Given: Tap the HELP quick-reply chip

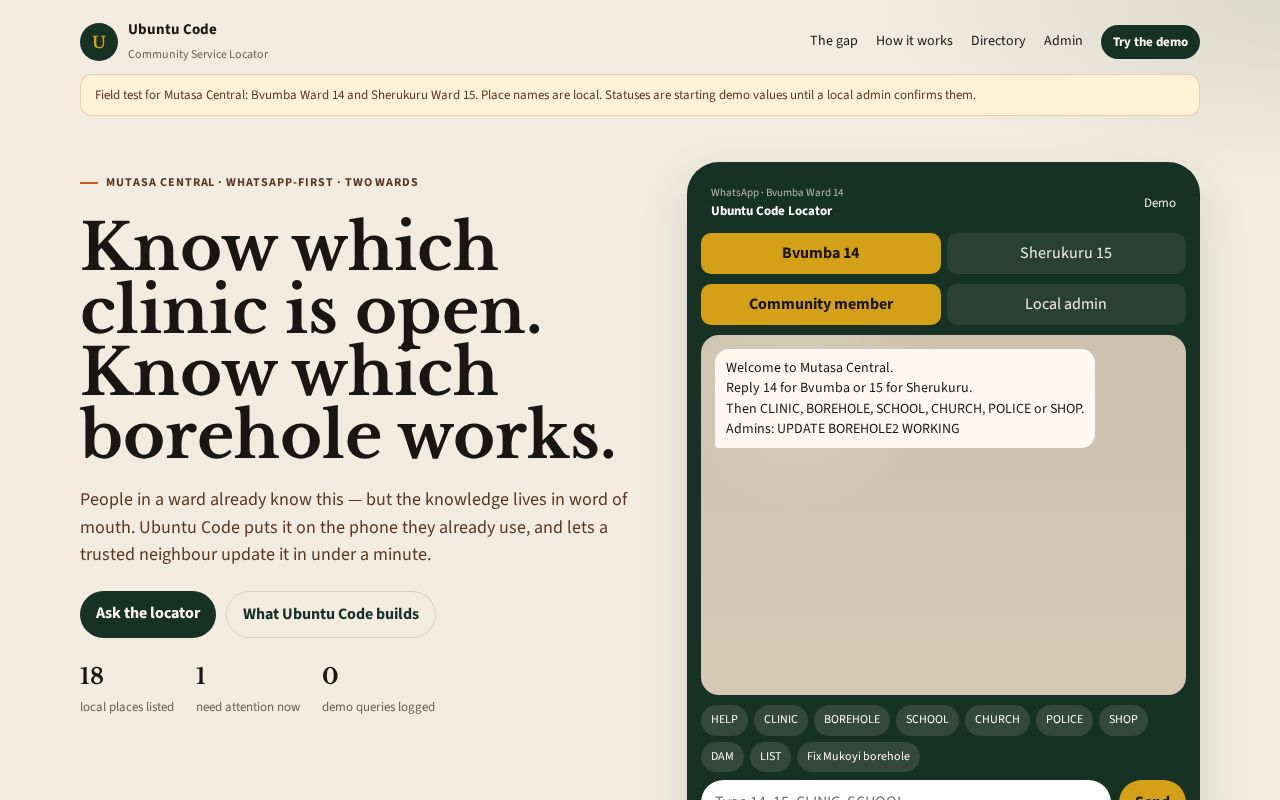Looking at the screenshot, I should [724, 720].
